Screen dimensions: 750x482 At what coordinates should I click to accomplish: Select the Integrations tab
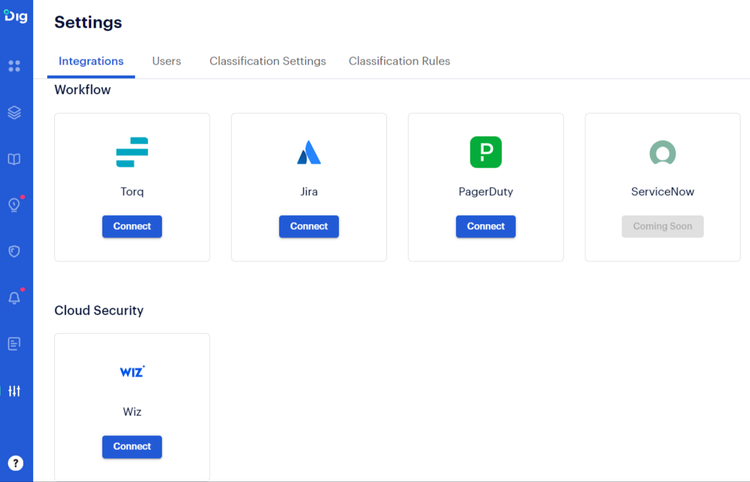[x=91, y=61]
